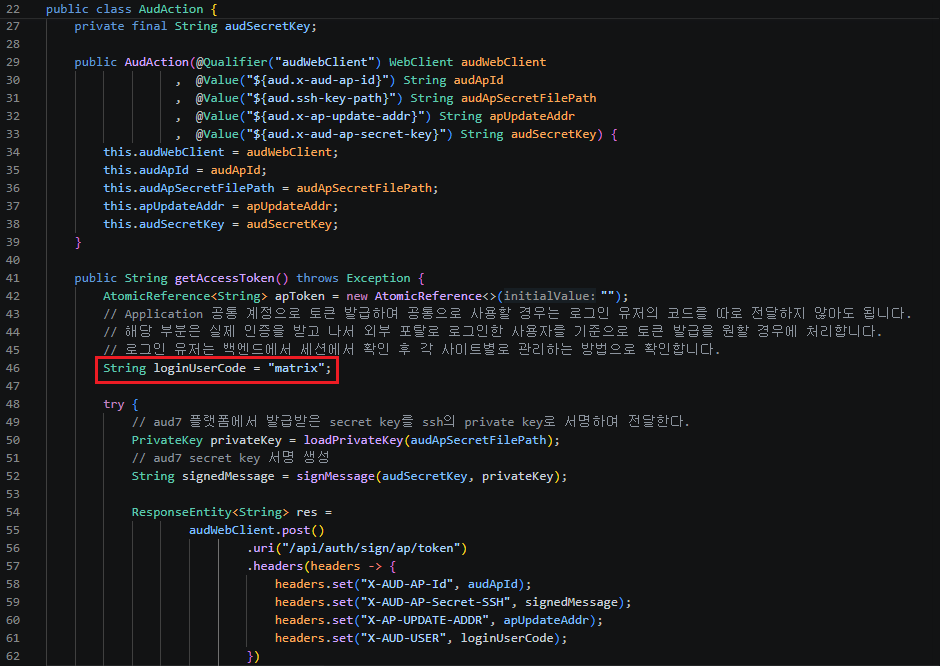Click line number 29 in the gutter
The height and width of the screenshot is (666, 940).
coord(13,62)
